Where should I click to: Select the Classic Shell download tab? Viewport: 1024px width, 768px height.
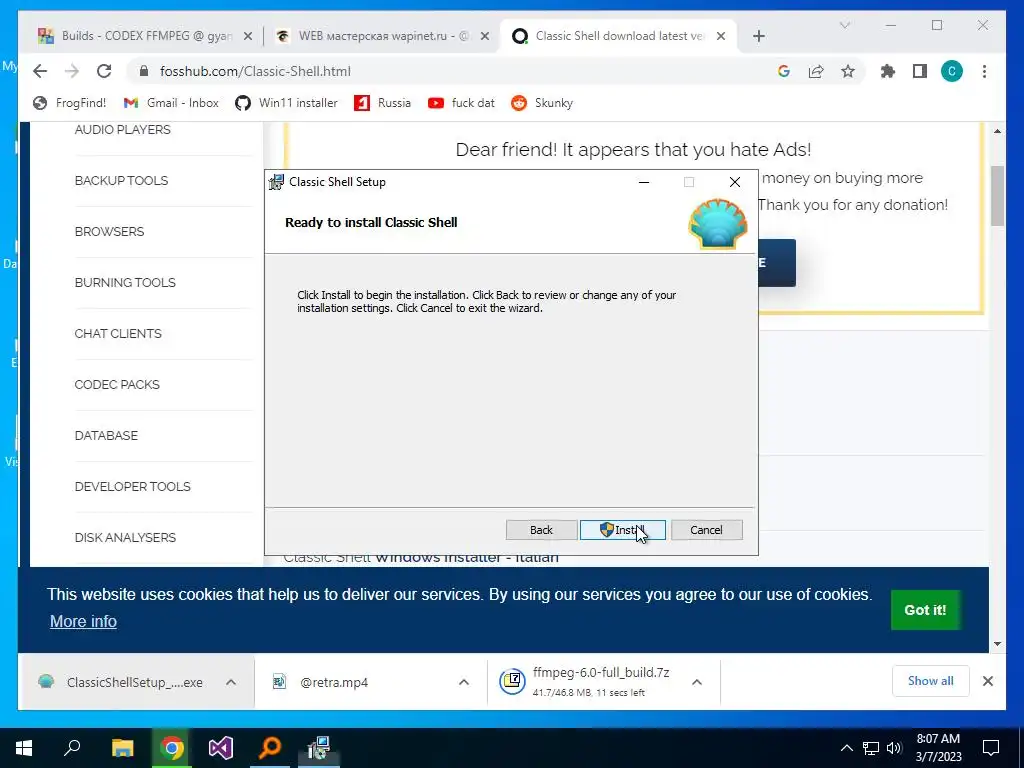pyautogui.click(x=619, y=36)
